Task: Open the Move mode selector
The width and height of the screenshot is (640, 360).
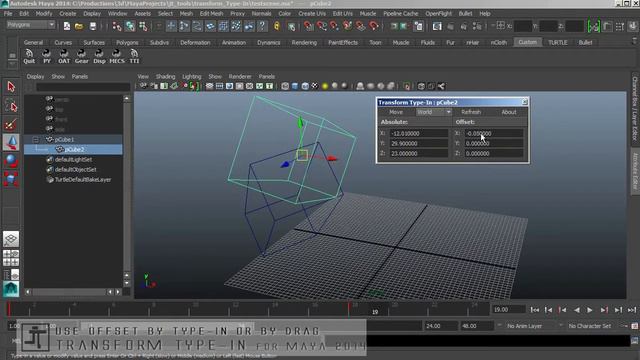Action: 396,112
